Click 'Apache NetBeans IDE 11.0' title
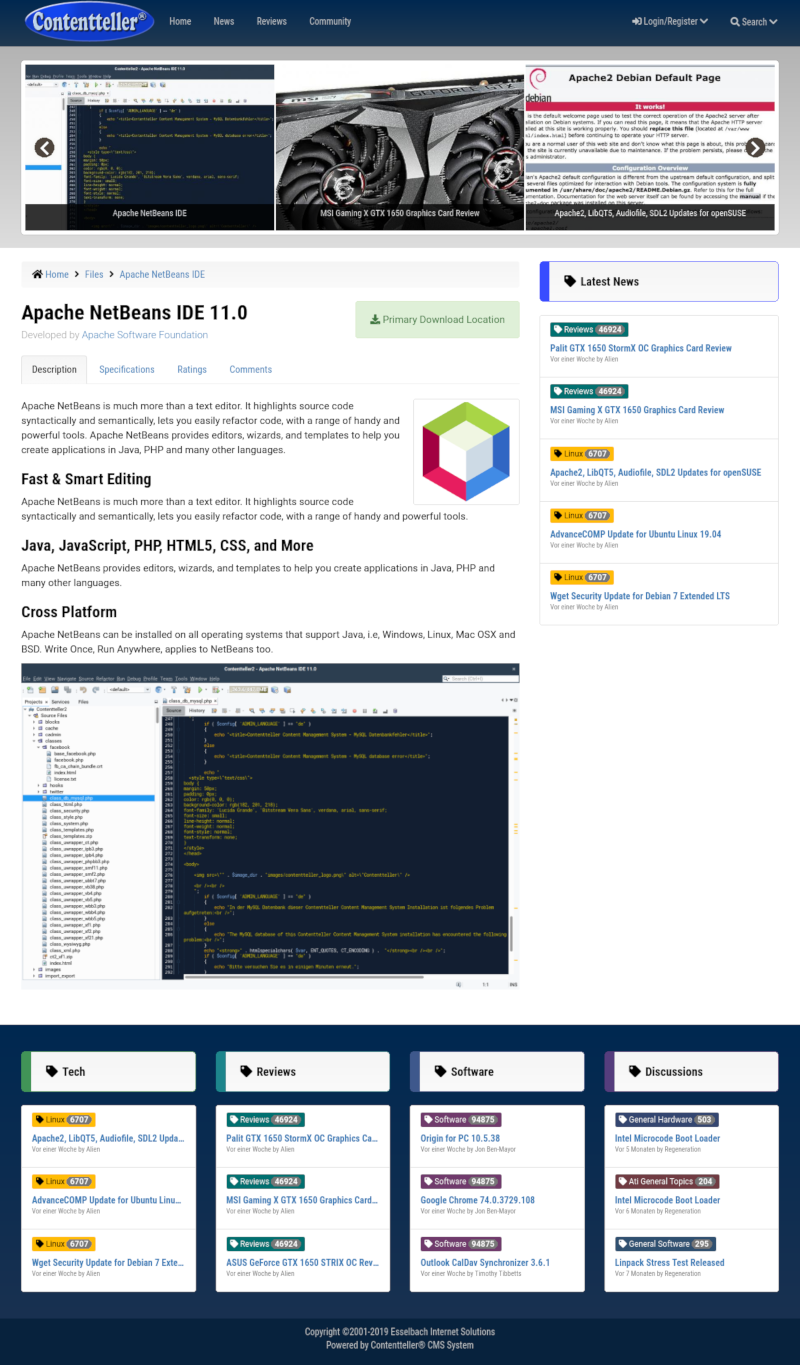This screenshot has height=1365, width=800. click(x=134, y=313)
